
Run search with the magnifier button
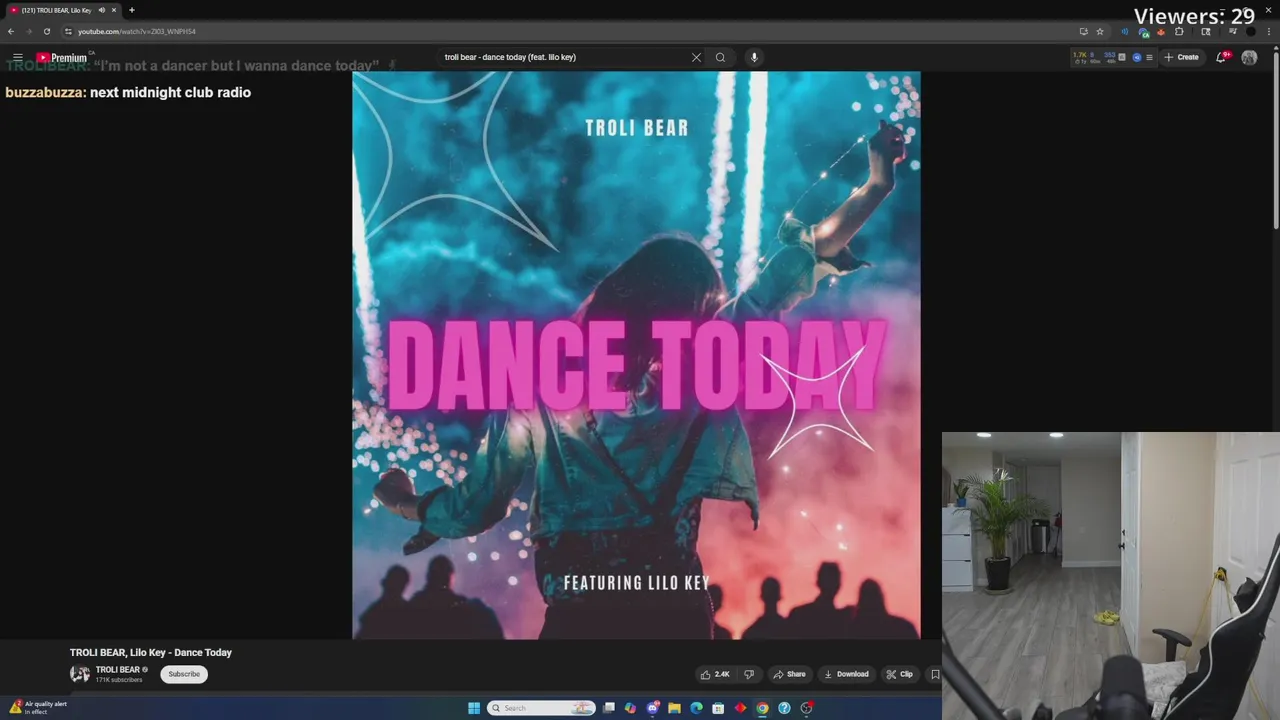point(720,57)
